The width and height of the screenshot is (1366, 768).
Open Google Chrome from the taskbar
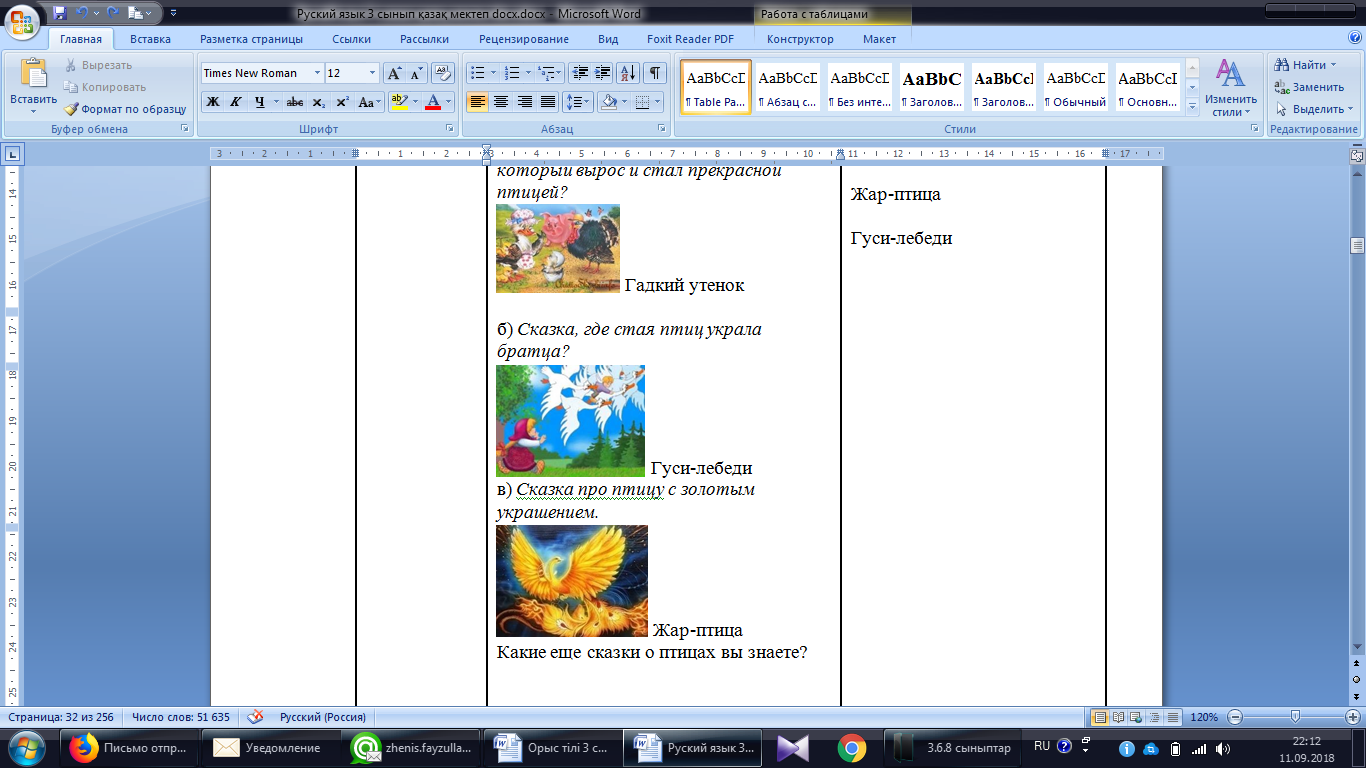coord(852,748)
